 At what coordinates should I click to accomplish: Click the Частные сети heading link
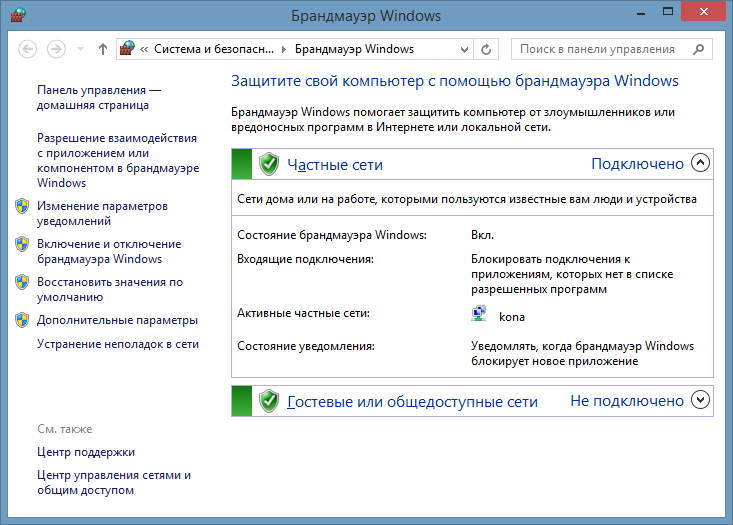335,165
